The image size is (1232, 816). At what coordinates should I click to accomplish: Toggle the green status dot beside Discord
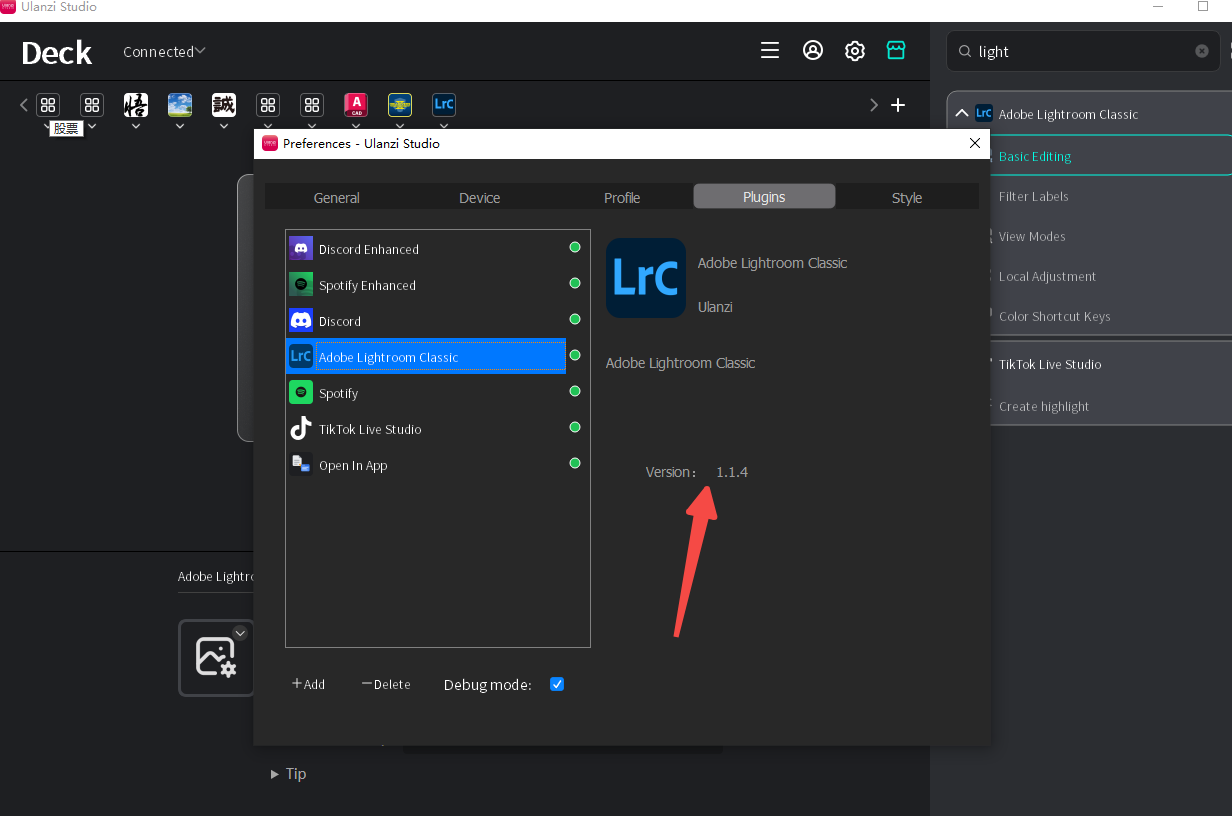[x=575, y=319]
